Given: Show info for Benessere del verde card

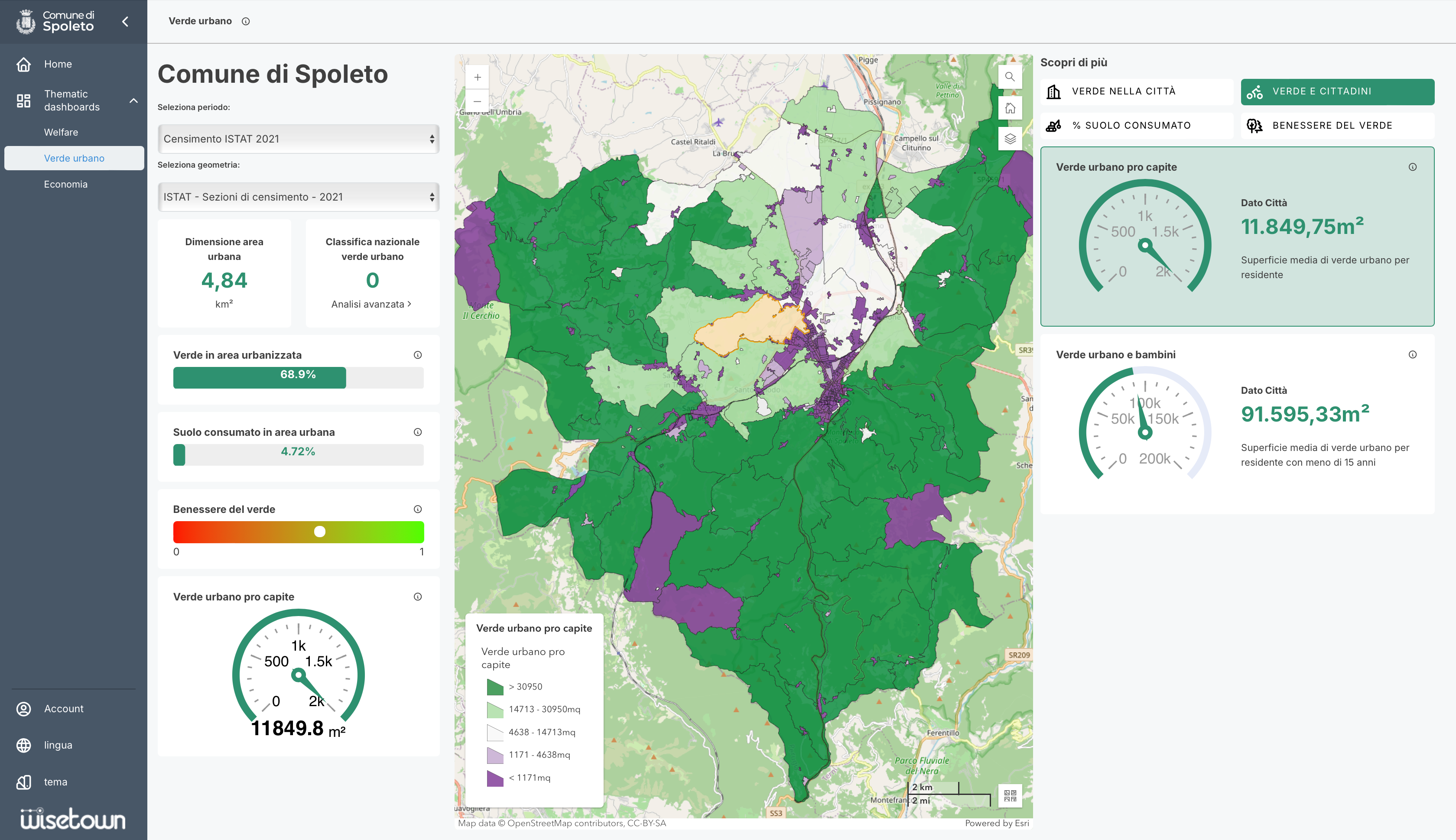Looking at the screenshot, I should 418,509.
